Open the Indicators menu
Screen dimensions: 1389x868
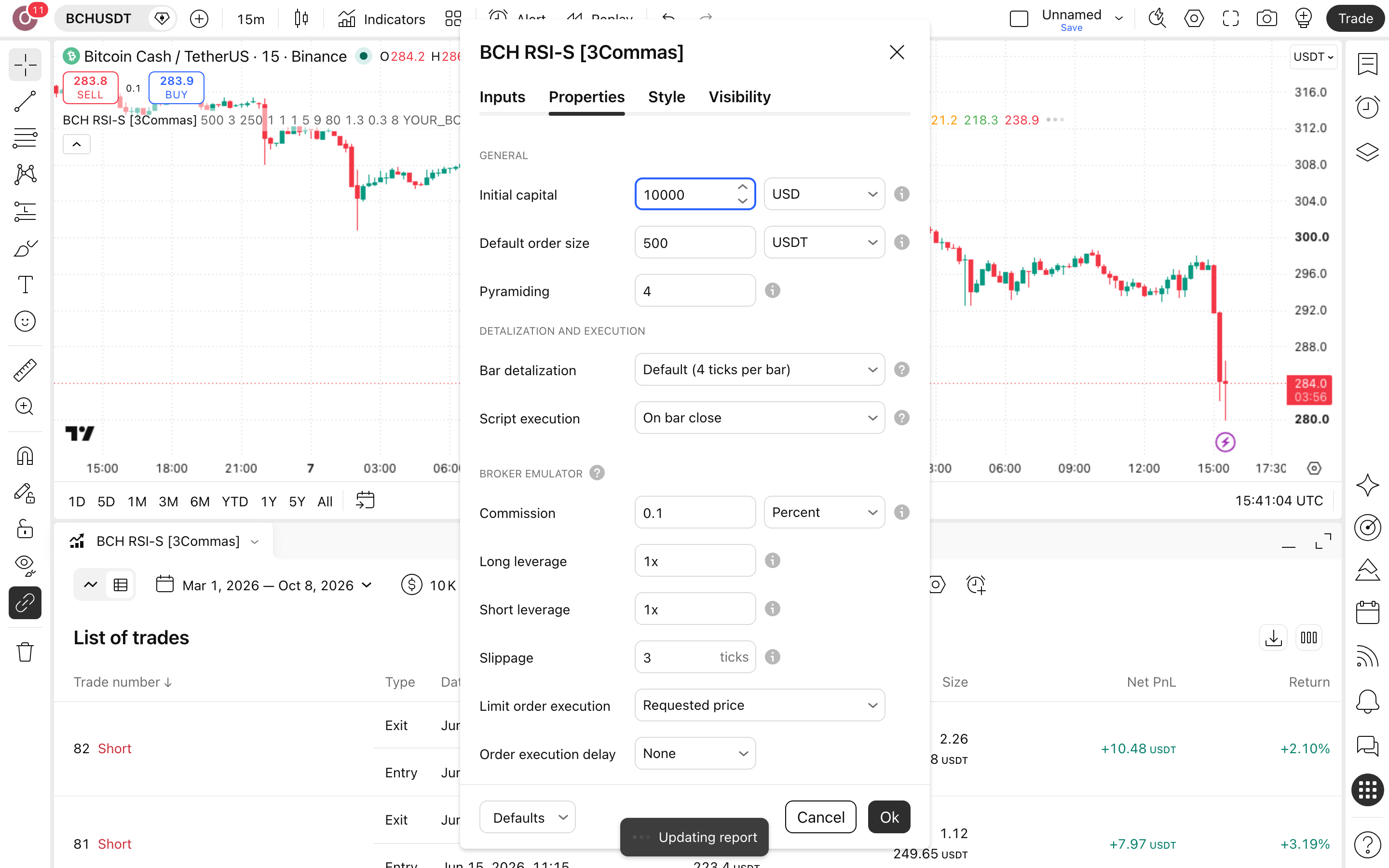[x=381, y=18]
